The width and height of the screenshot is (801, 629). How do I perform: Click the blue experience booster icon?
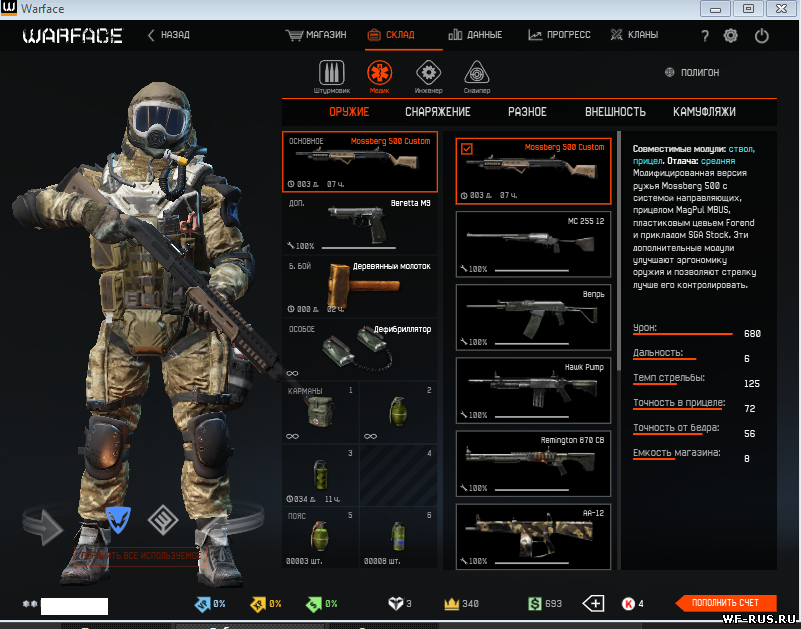tap(203, 604)
